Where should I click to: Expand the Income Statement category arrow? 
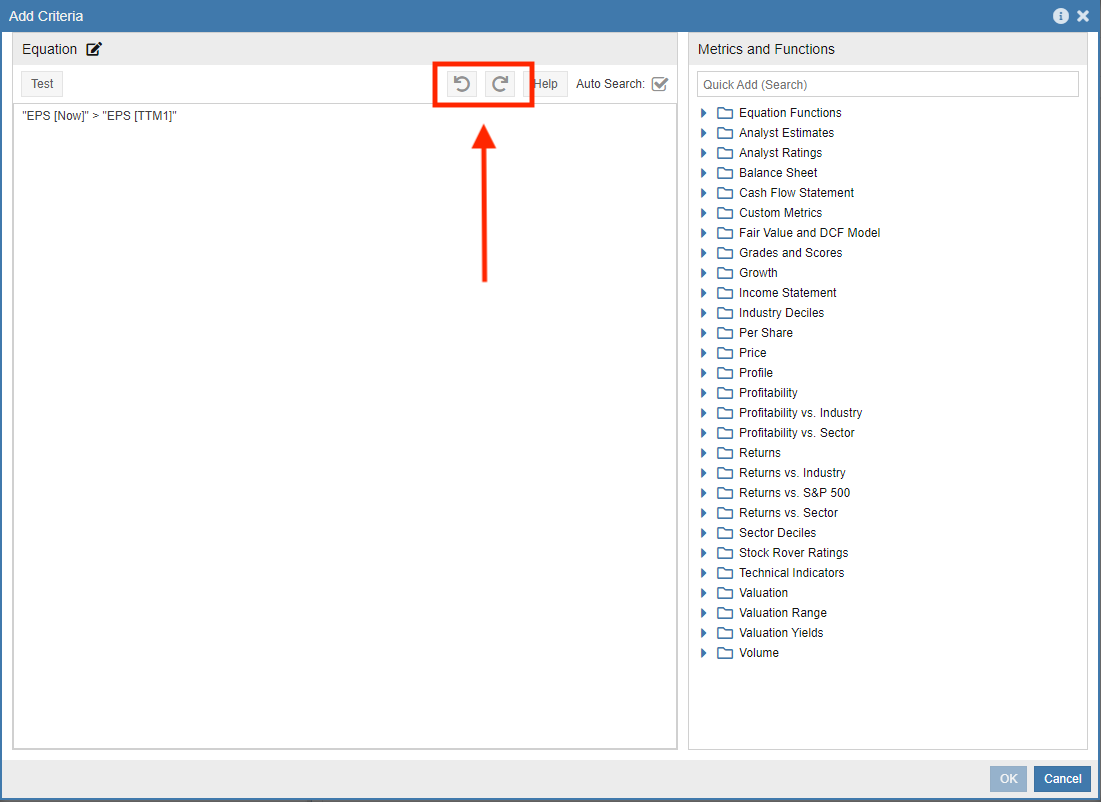point(704,293)
